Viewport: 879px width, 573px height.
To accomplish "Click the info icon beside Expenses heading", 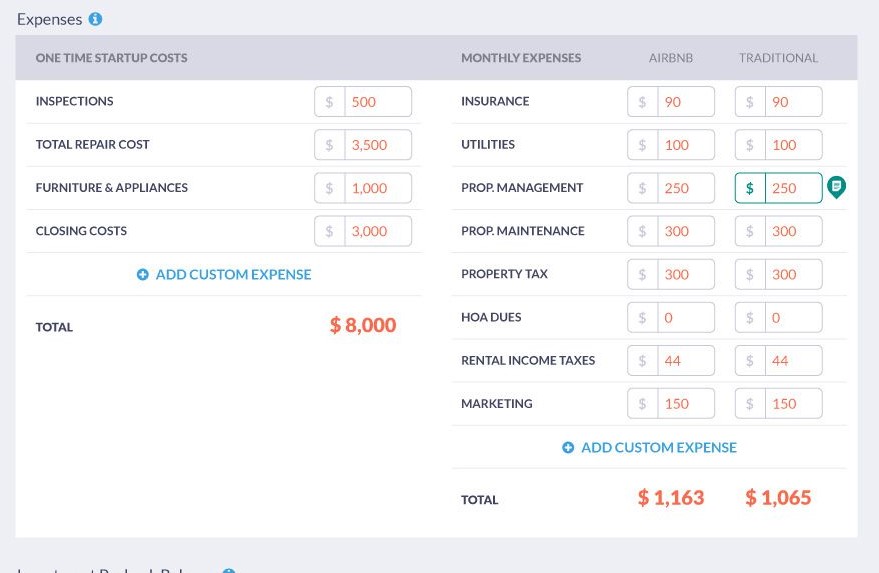I will point(95,20).
